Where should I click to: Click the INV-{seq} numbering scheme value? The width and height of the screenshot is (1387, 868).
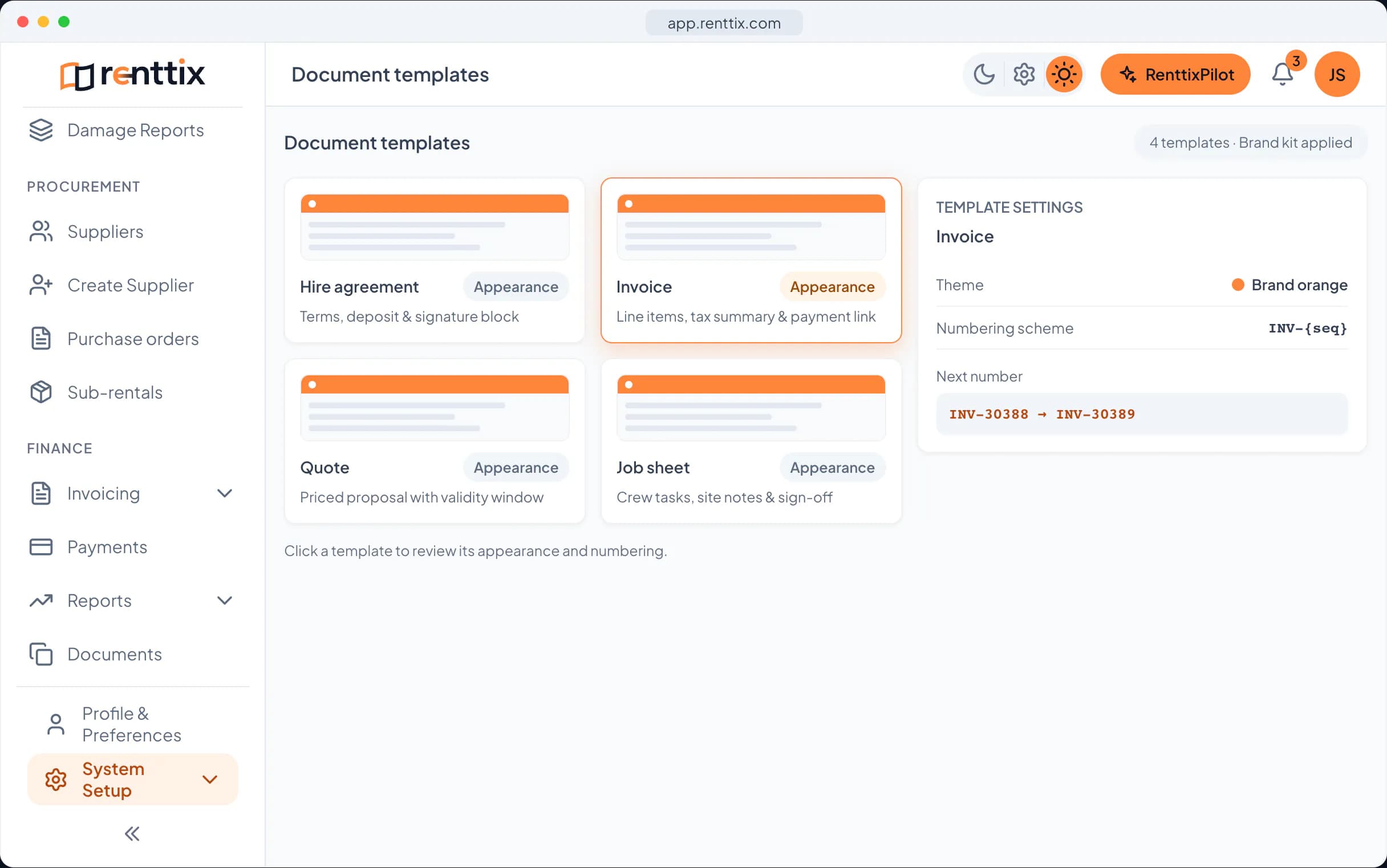1307,328
